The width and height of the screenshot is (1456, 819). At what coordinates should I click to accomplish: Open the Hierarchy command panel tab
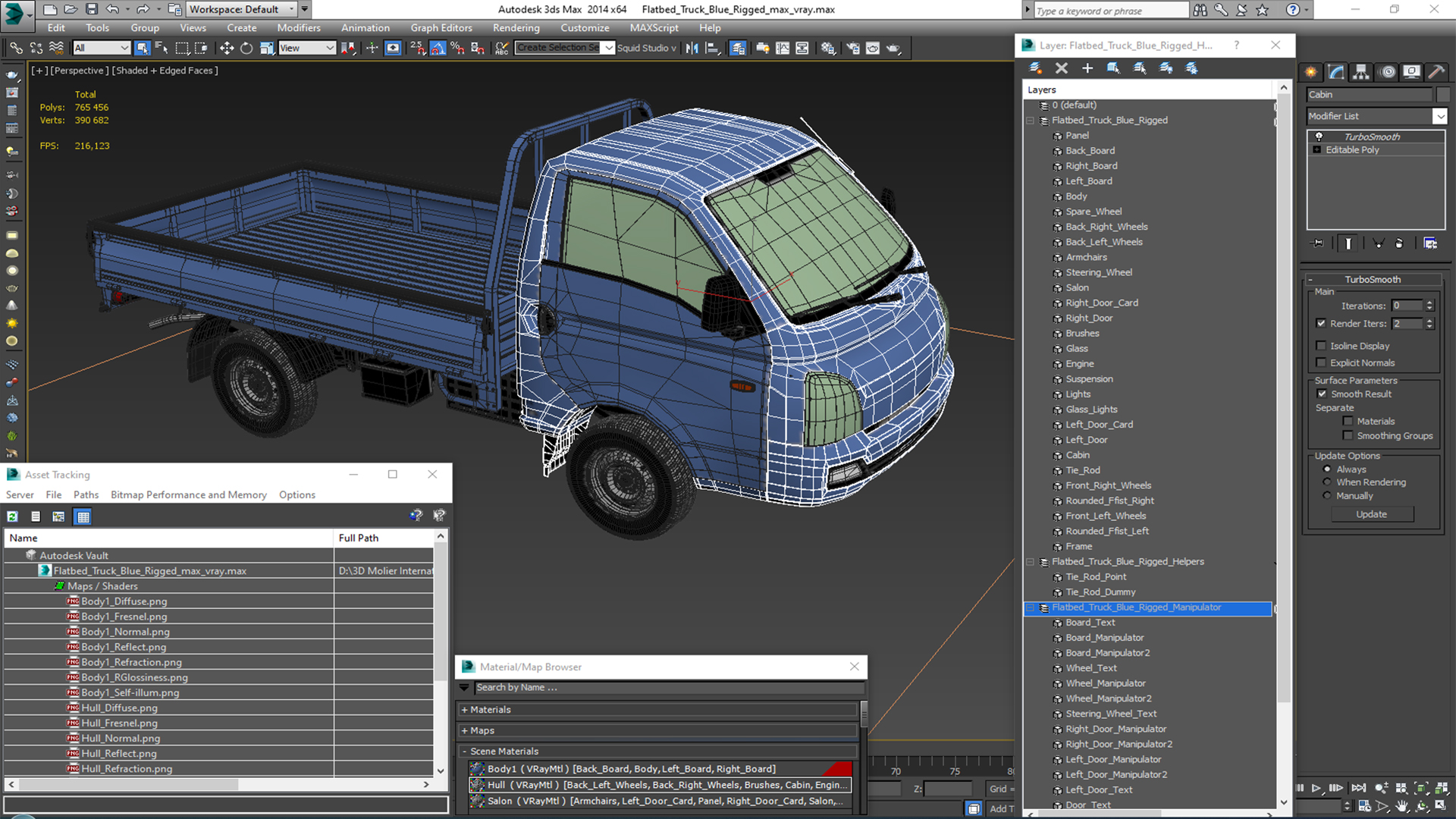click(x=1361, y=72)
